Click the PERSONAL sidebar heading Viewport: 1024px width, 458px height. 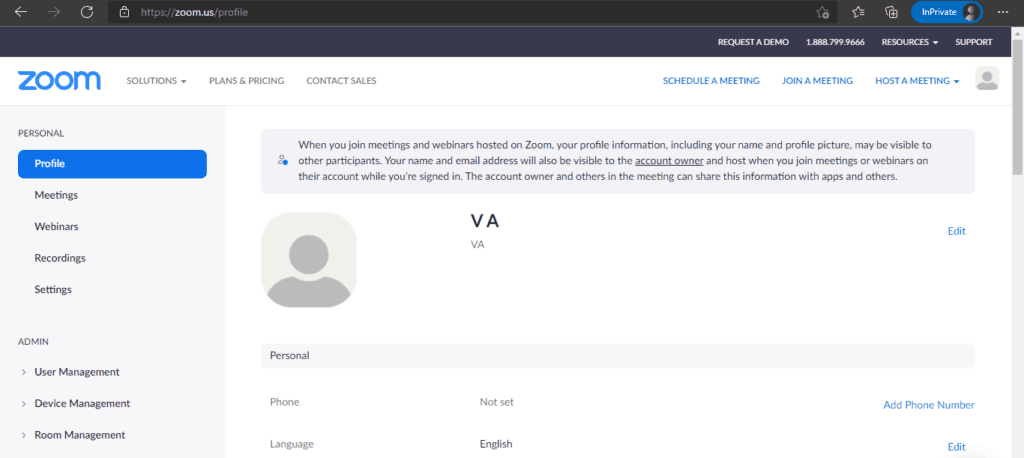click(41, 133)
